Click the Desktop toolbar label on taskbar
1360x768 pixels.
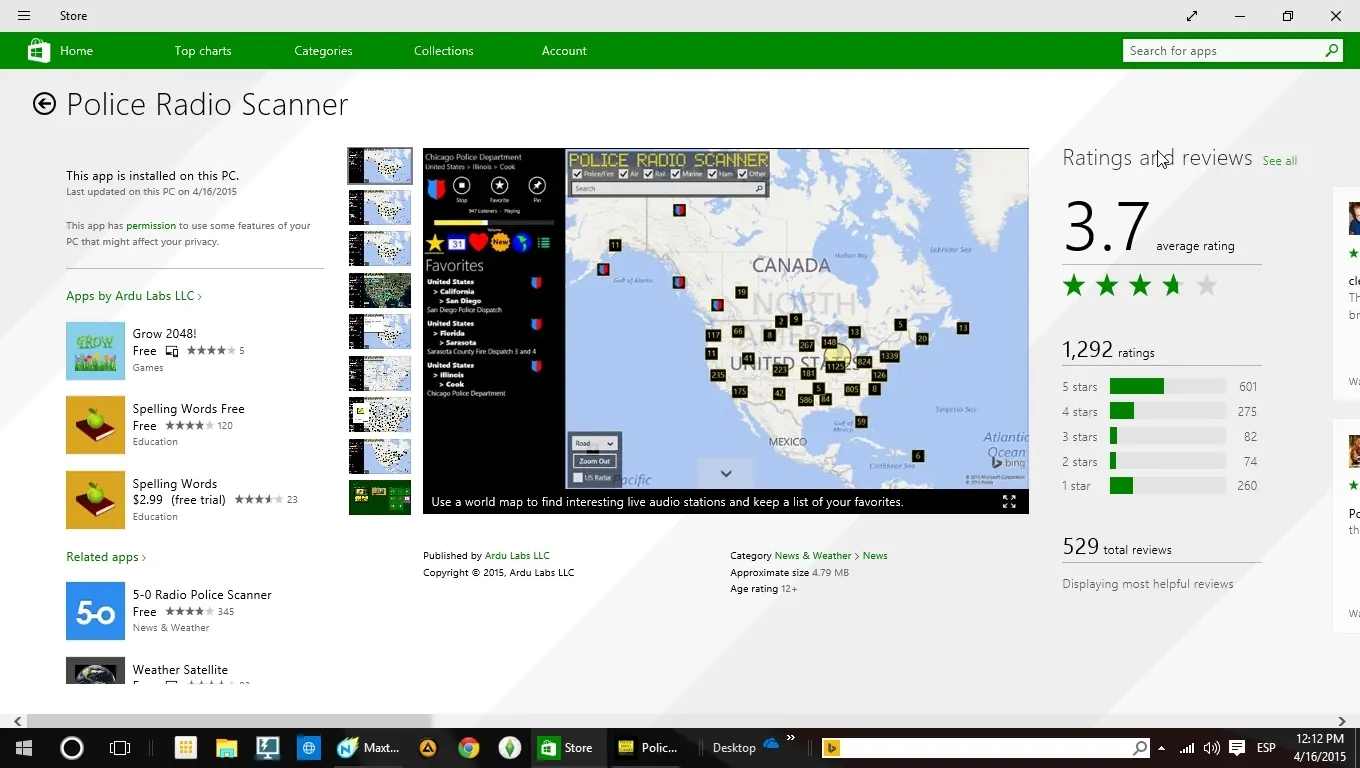(734, 748)
